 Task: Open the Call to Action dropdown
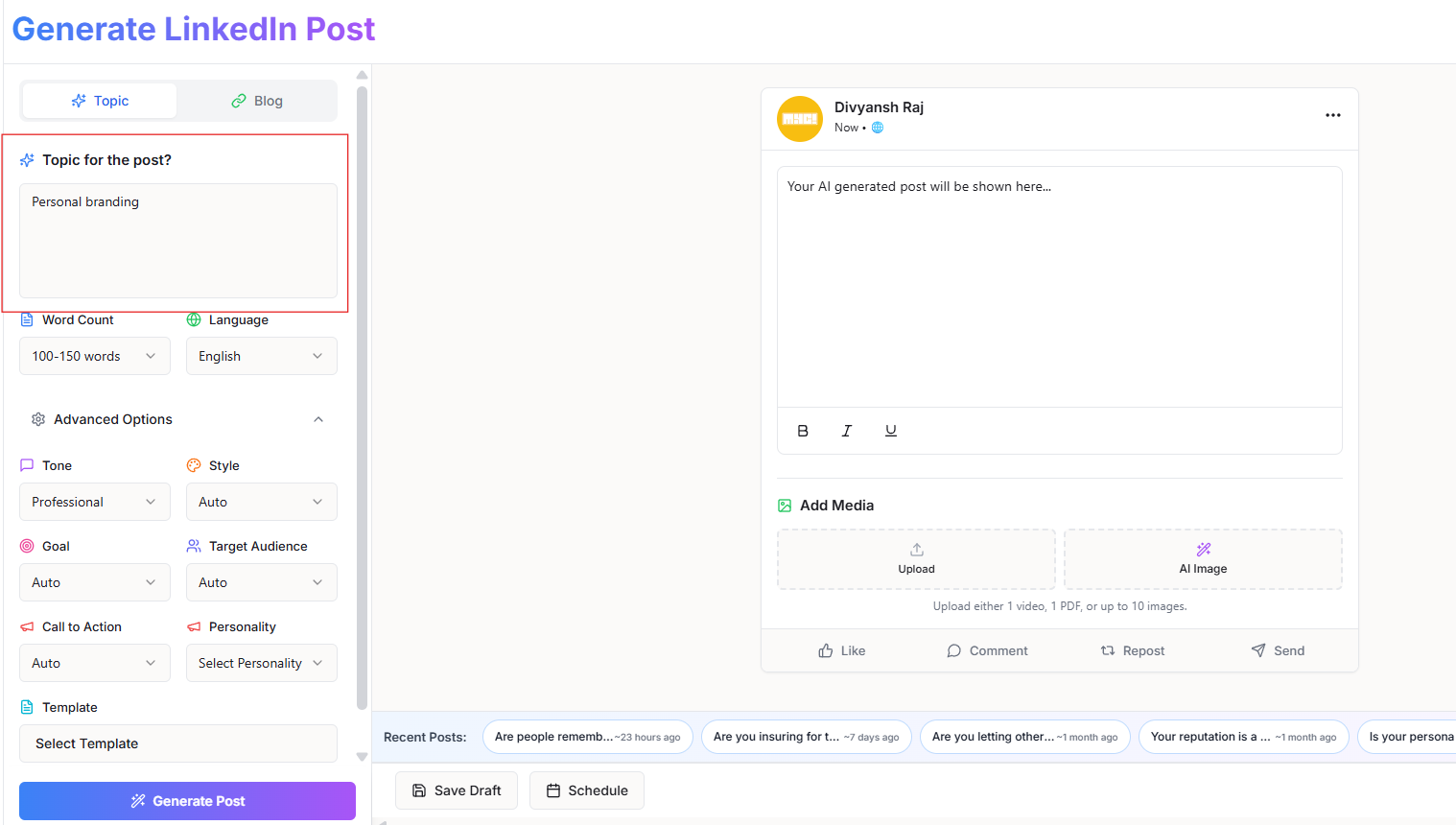click(95, 663)
